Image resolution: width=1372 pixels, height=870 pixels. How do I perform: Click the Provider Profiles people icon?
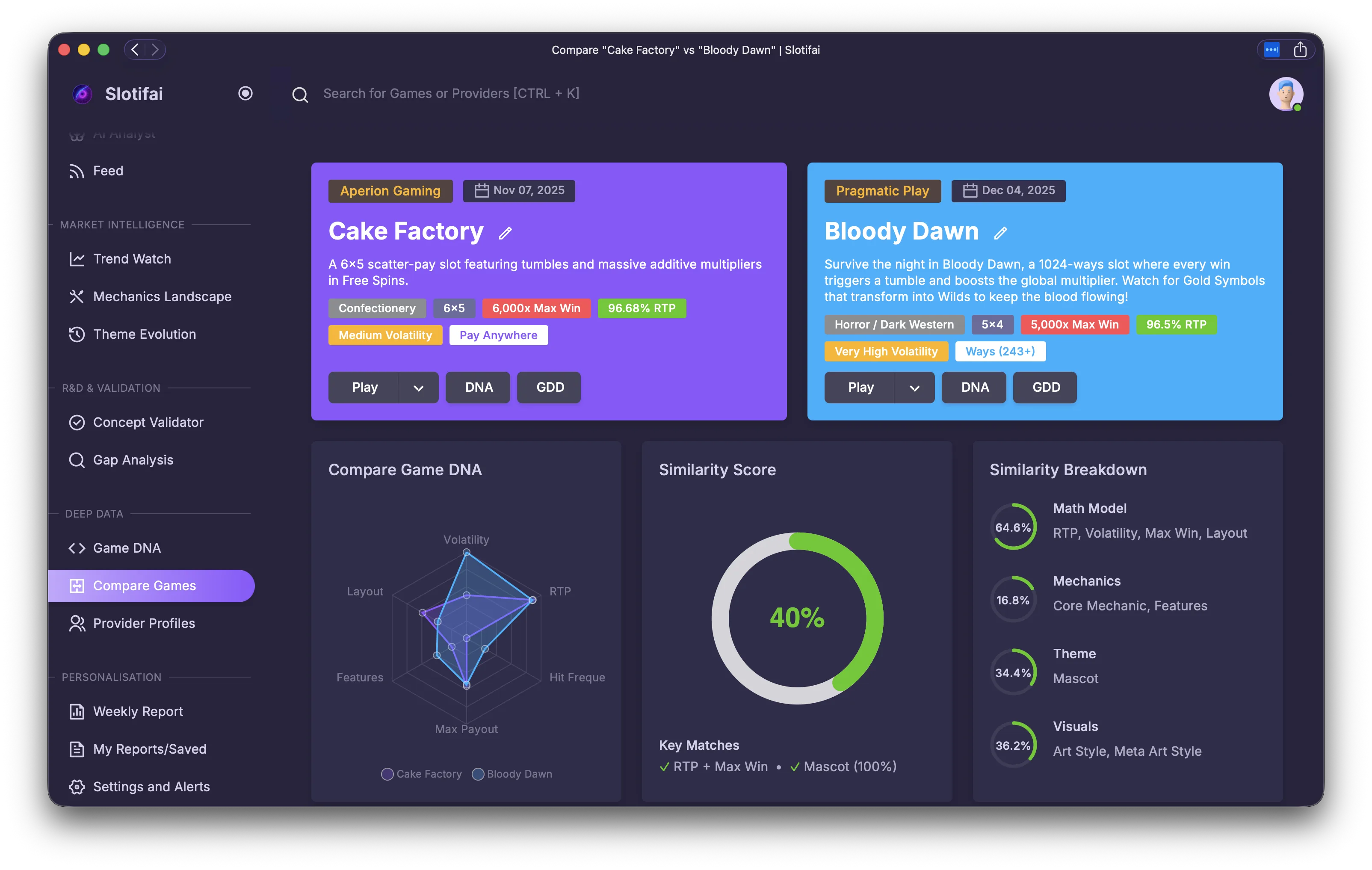pos(77,623)
